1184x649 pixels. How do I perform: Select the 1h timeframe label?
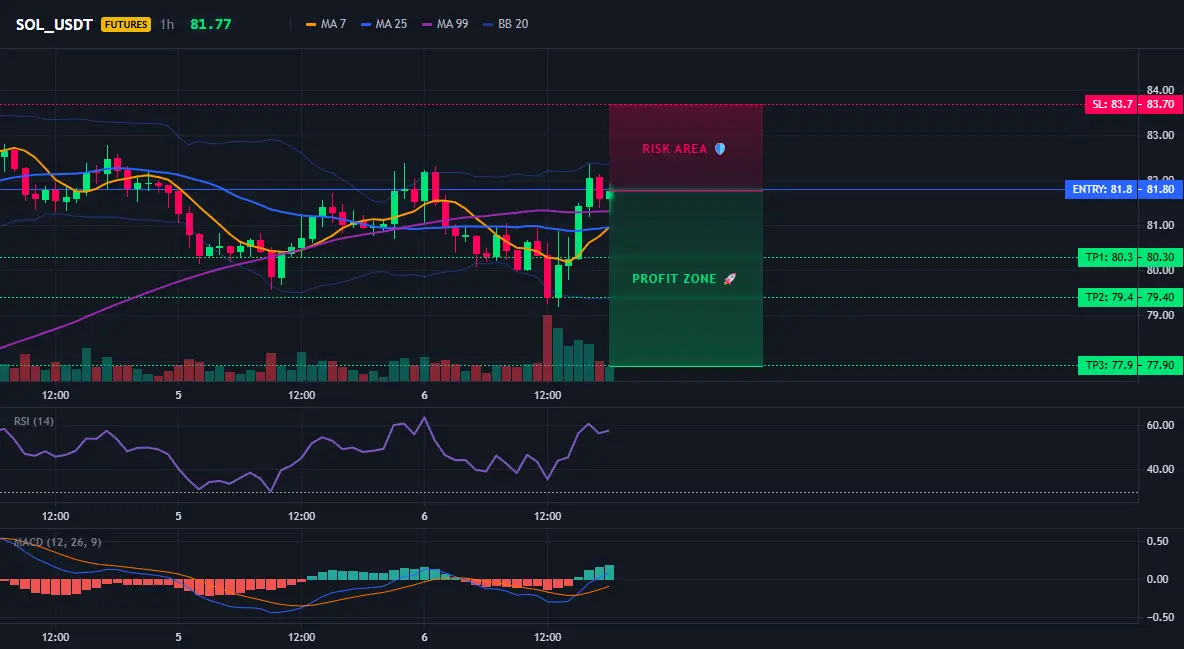167,24
